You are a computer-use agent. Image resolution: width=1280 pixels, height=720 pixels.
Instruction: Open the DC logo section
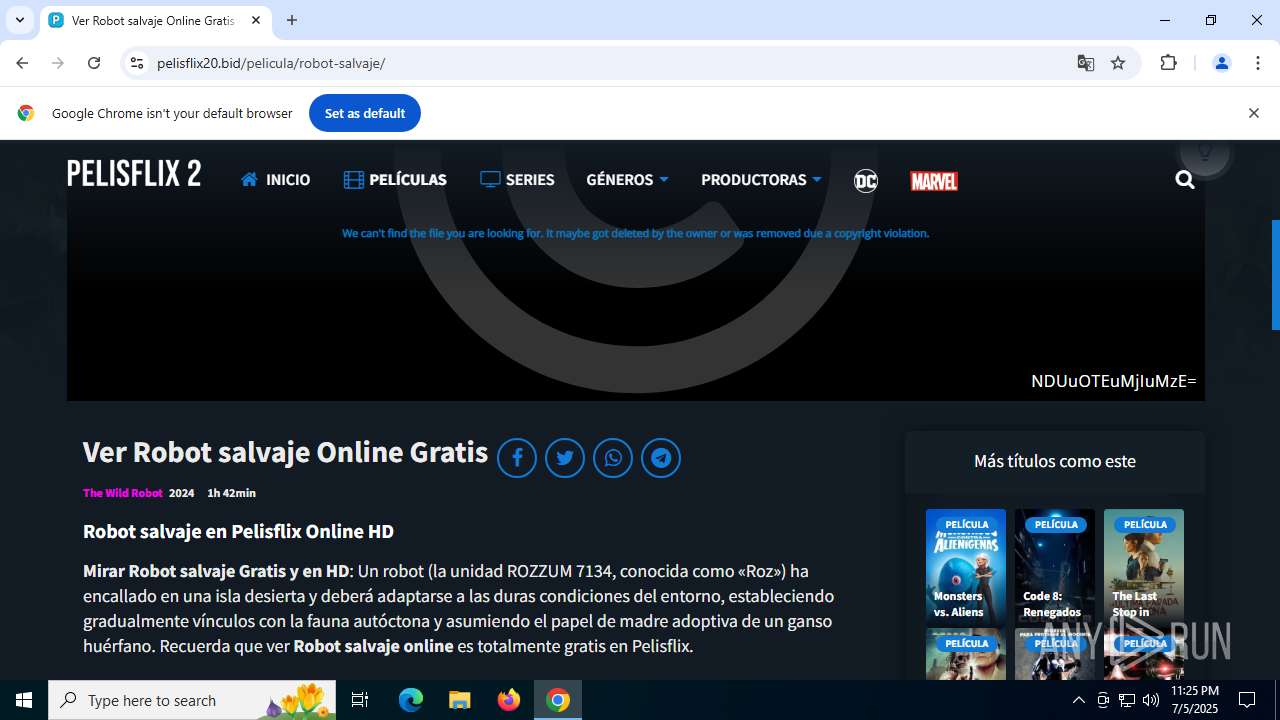pos(866,181)
